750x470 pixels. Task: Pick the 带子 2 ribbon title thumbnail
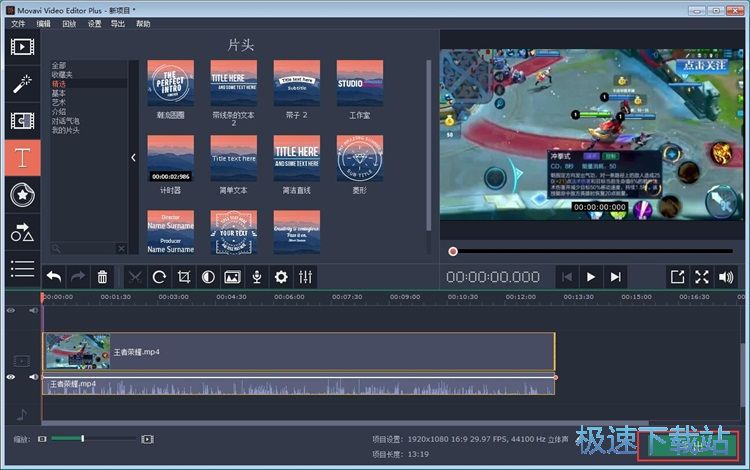[297, 83]
